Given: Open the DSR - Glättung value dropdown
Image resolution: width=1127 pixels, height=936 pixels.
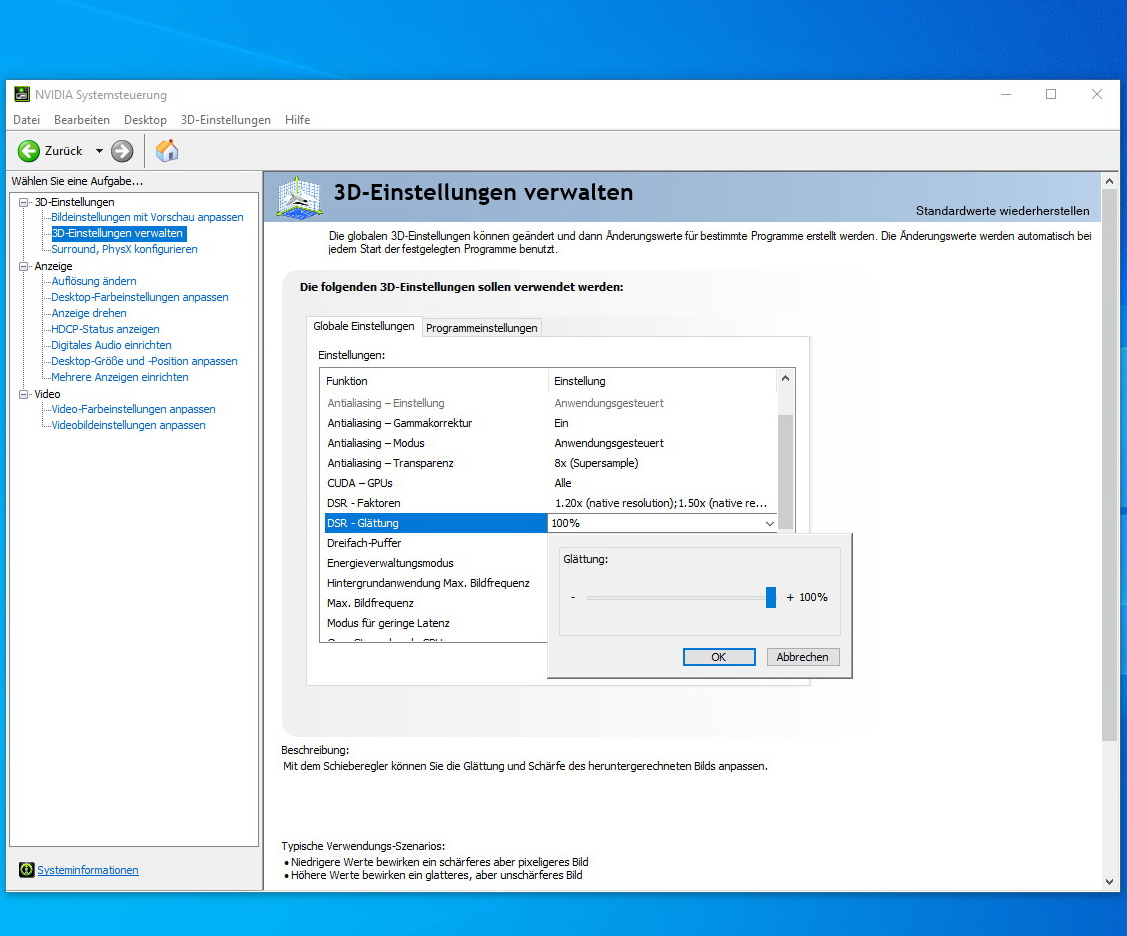Looking at the screenshot, I should pyautogui.click(x=769, y=523).
